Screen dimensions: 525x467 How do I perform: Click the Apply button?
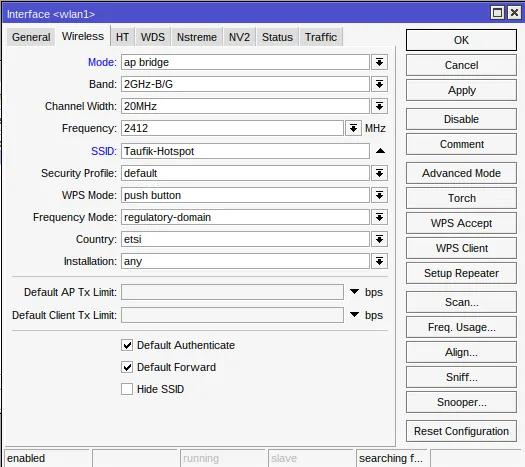coord(461,90)
